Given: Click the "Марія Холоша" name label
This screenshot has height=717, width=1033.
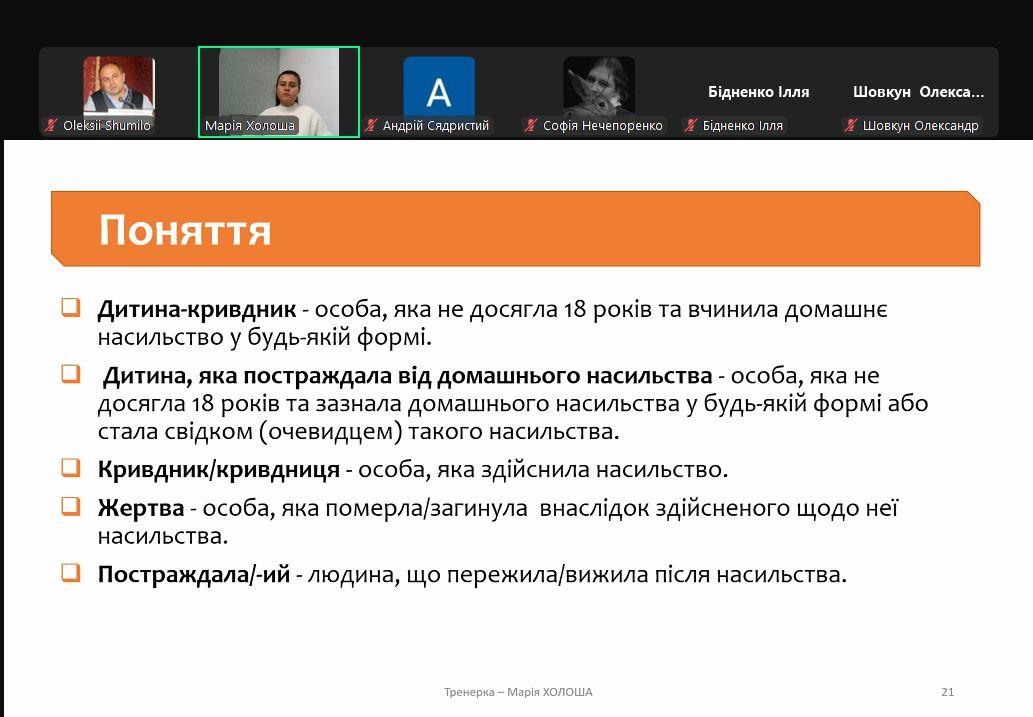Looking at the screenshot, I should [x=250, y=126].
